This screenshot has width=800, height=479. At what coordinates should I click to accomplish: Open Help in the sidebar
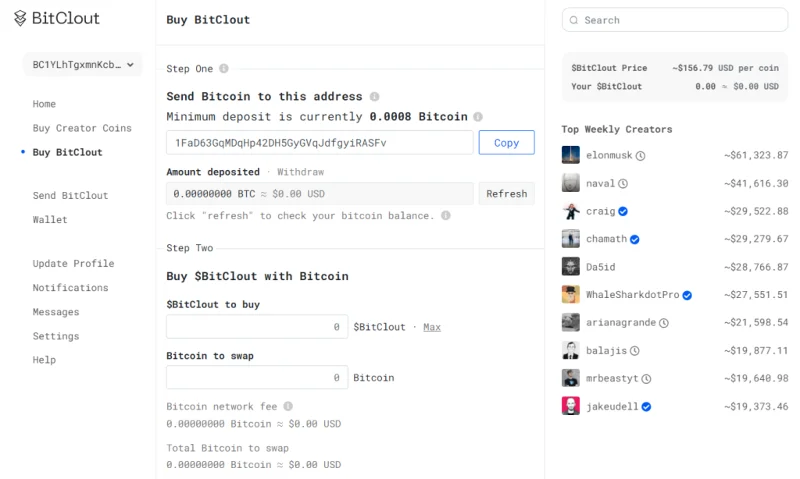pyautogui.click(x=44, y=360)
